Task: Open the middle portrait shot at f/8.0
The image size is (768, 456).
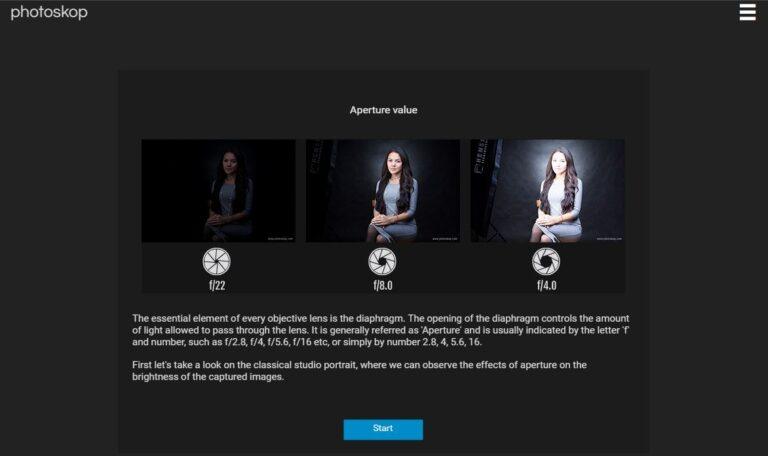Action: [383, 190]
